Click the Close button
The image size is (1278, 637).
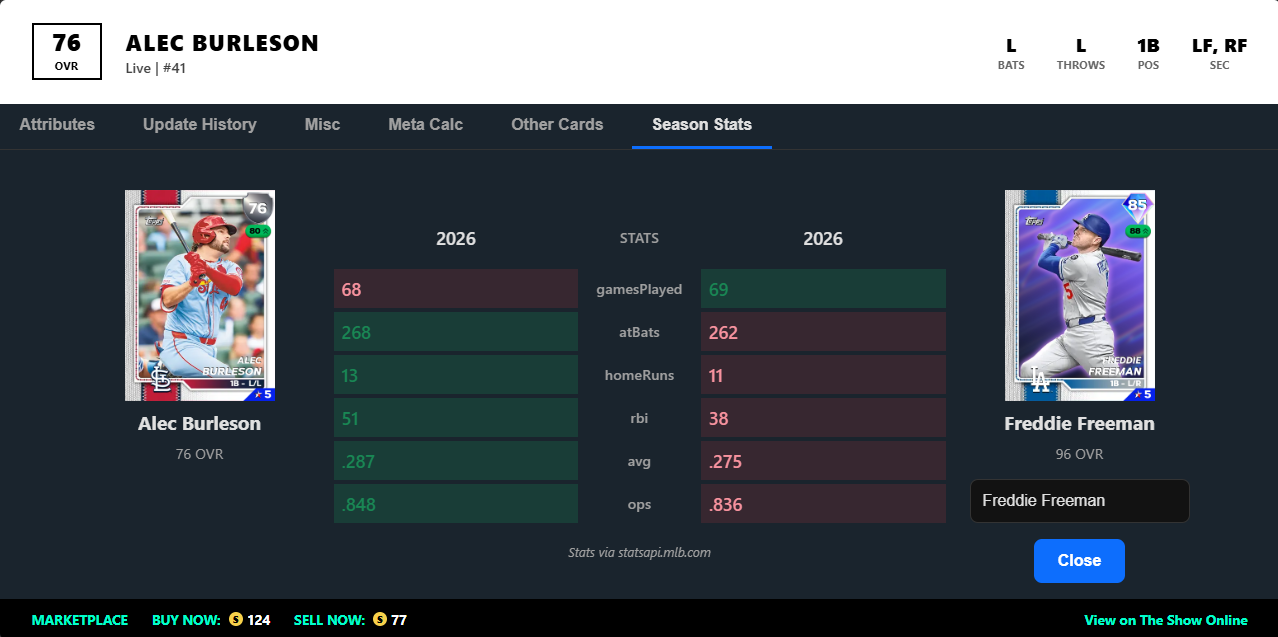point(1079,561)
